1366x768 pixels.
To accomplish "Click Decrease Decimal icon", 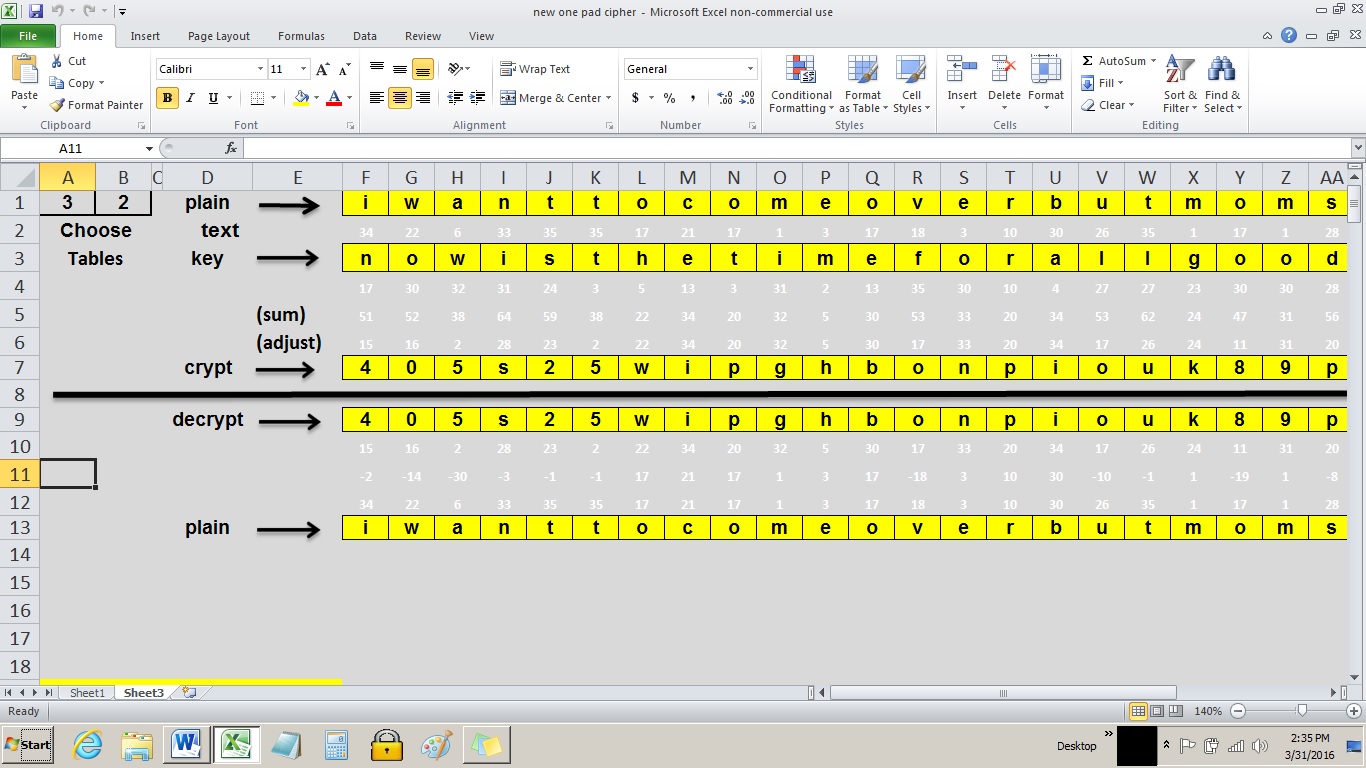I will pos(748,98).
